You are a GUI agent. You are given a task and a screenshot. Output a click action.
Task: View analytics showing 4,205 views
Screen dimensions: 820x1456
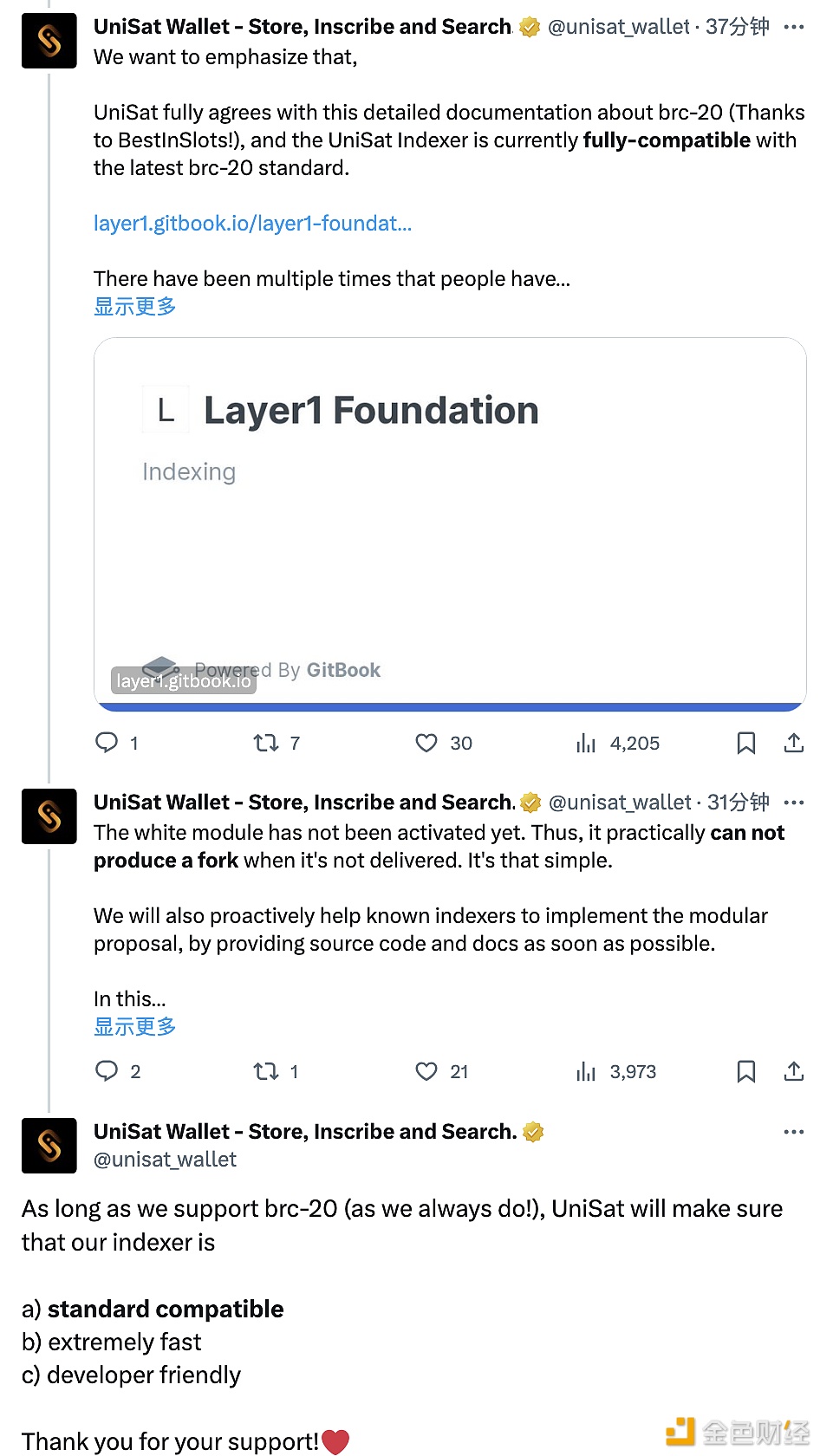coord(587,743)
